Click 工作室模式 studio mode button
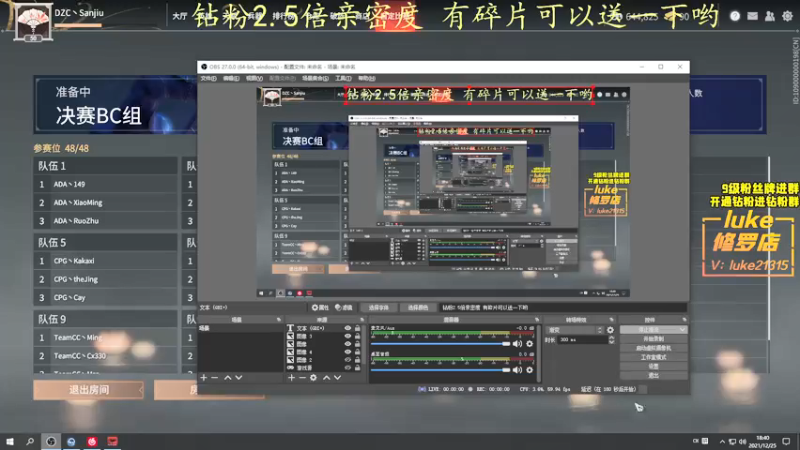 pyautogui.click(x=654, y=358)
